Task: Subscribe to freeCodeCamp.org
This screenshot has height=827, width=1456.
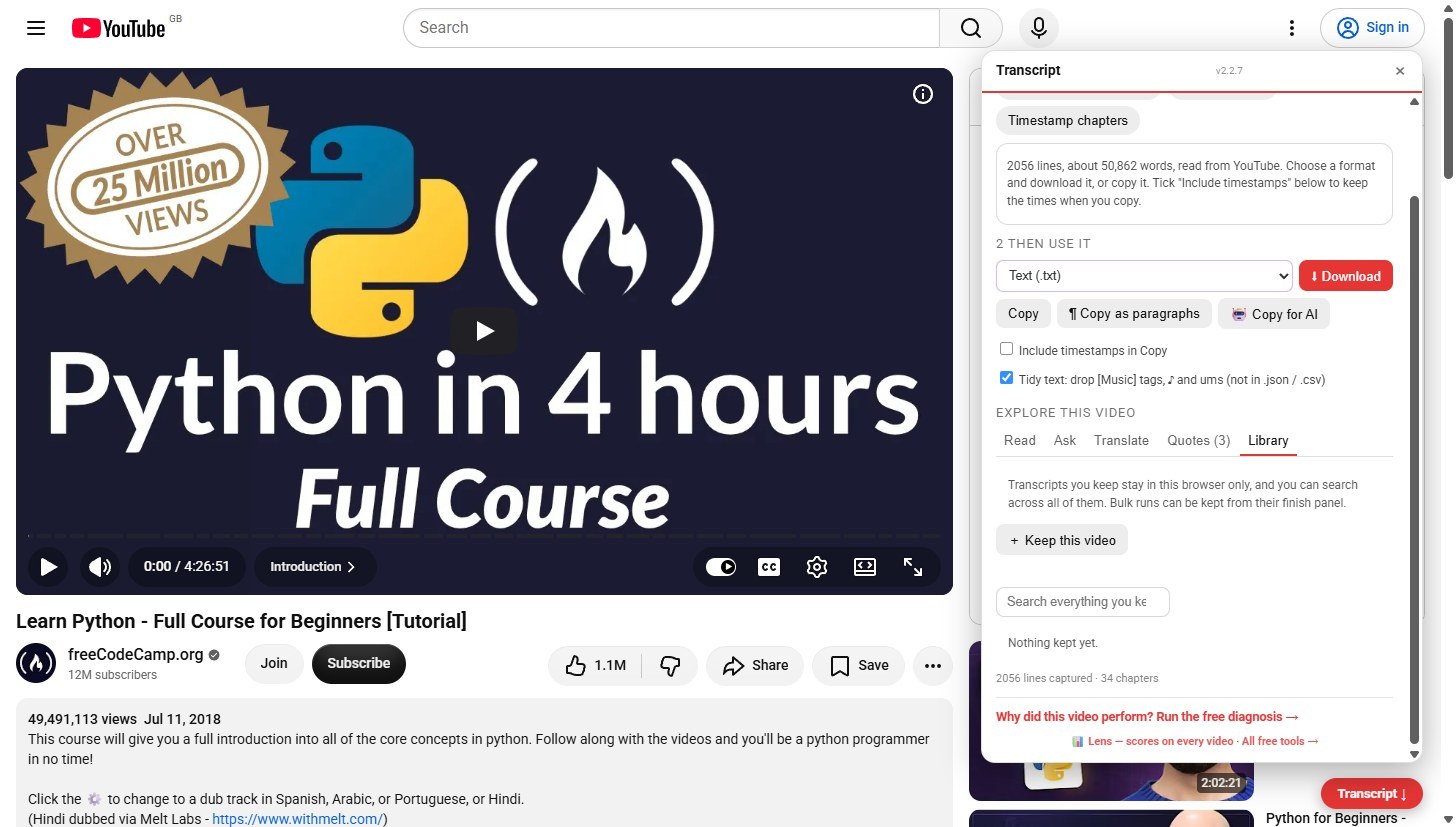Action: coord(359,664)
